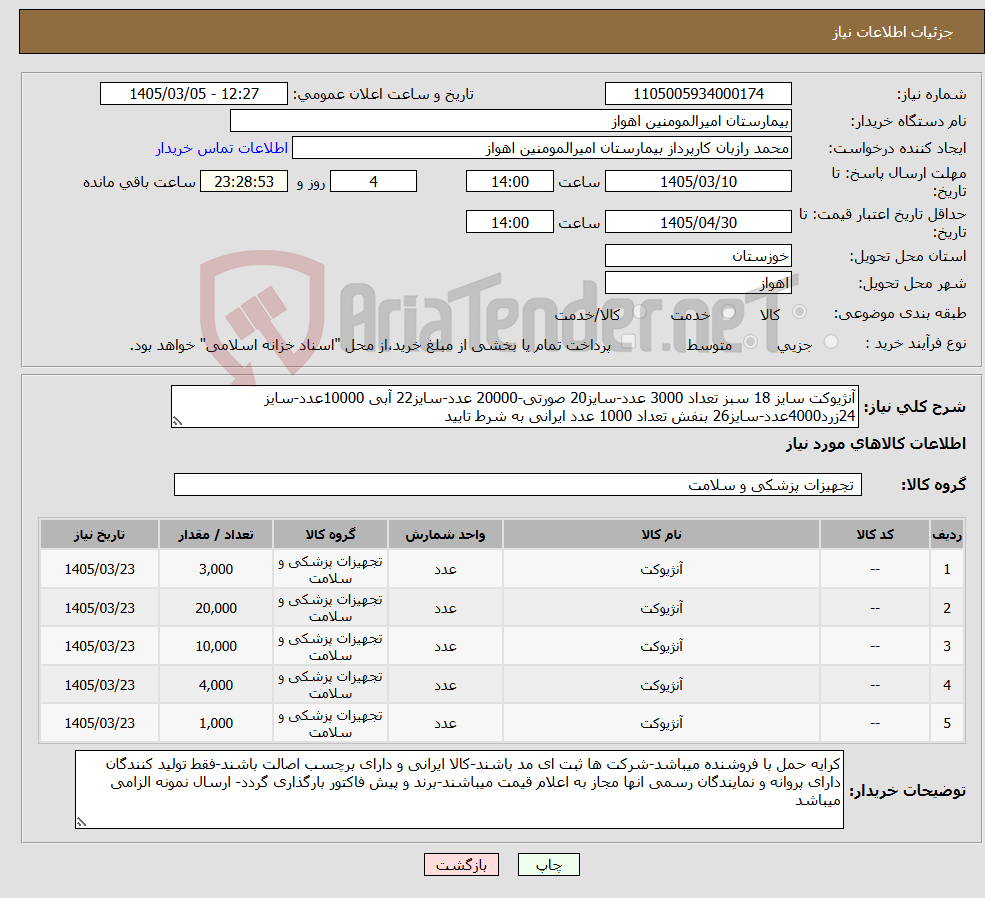Open اطلاعات تماس خریدار link
The image size is (985, 898).
click(222, 148)
